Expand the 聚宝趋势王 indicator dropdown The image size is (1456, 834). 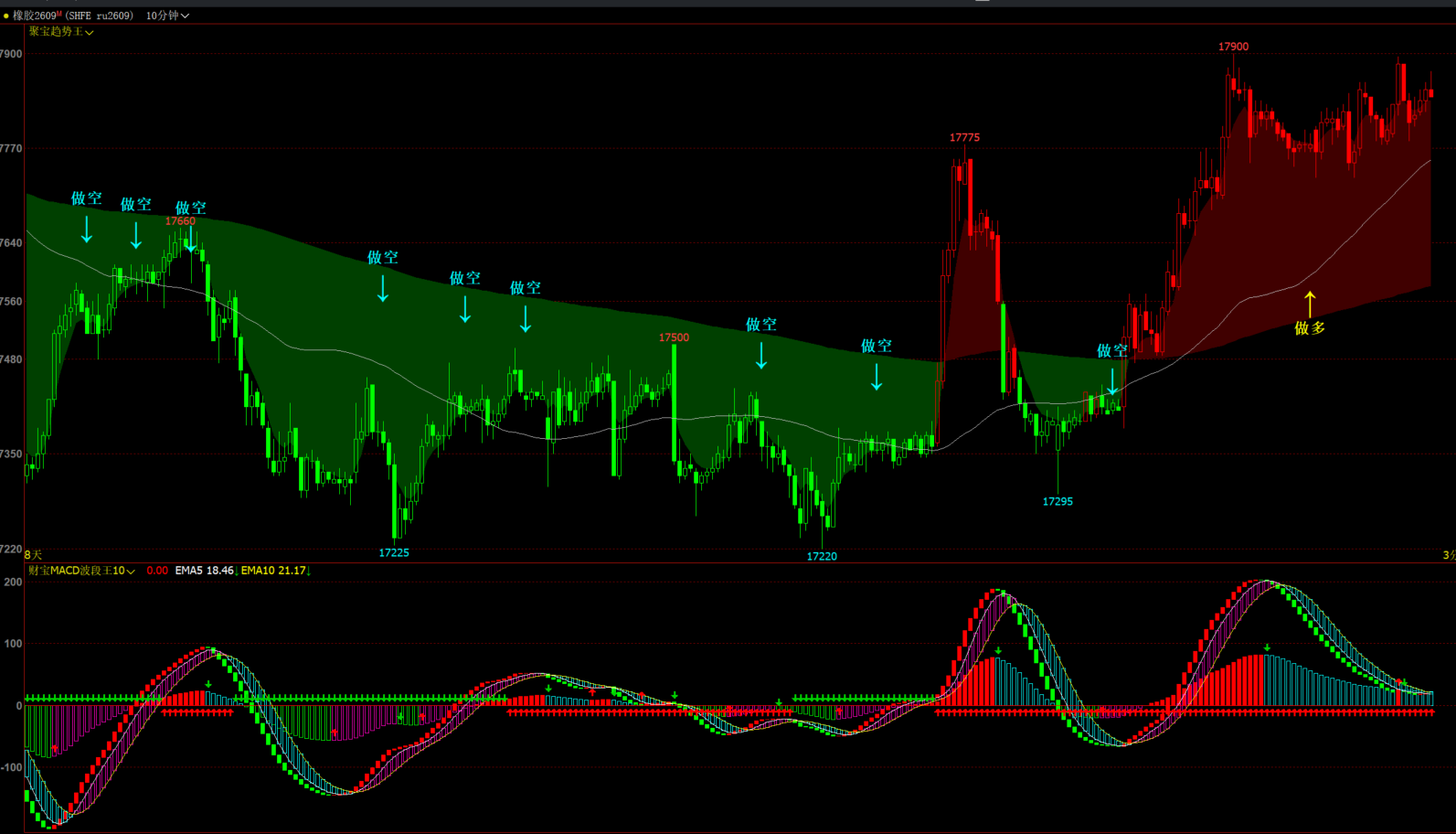pyautogui.click(x=60, y=32)
